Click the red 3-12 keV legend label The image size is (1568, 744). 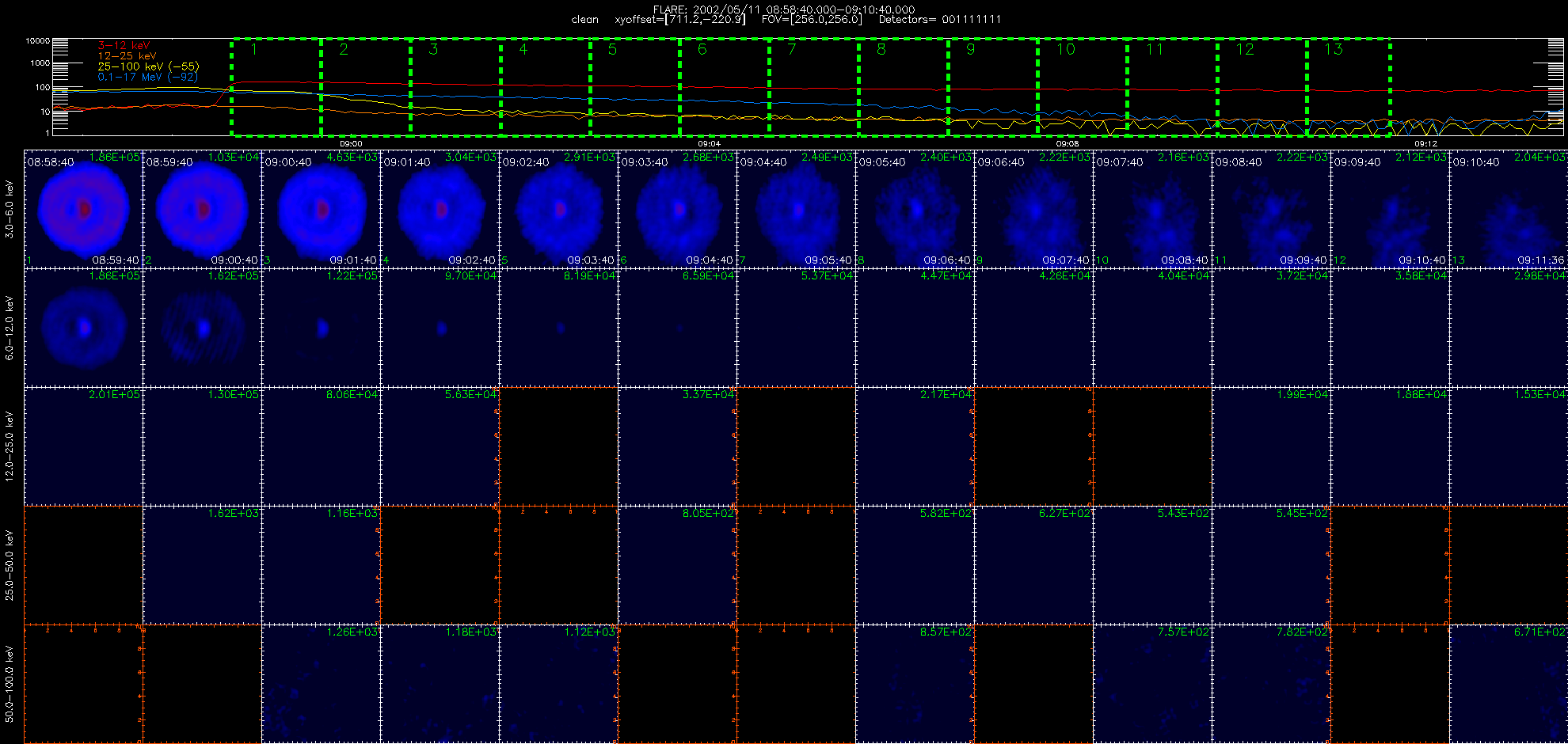click(x=124, y=46)
